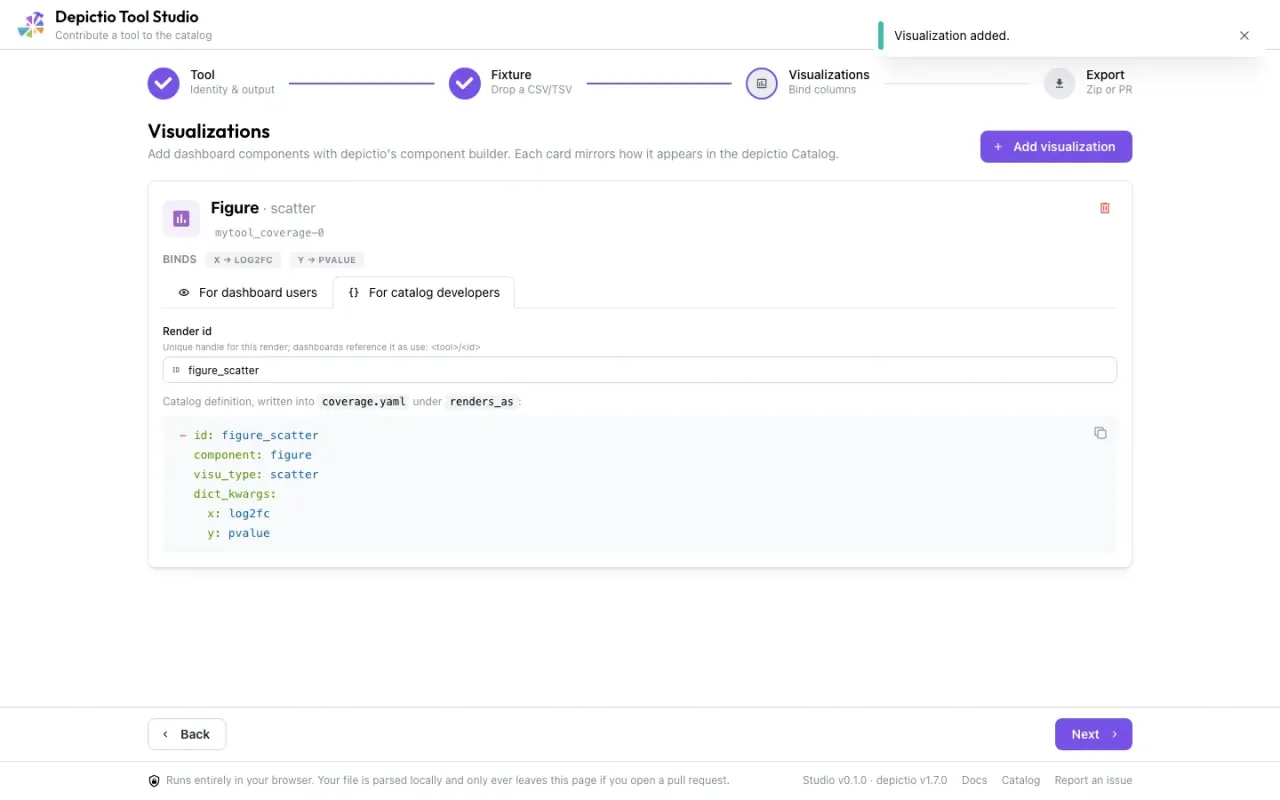Click the Figure card heading
The width and height of the screenshot is (1280, 800).
(235, 208)
